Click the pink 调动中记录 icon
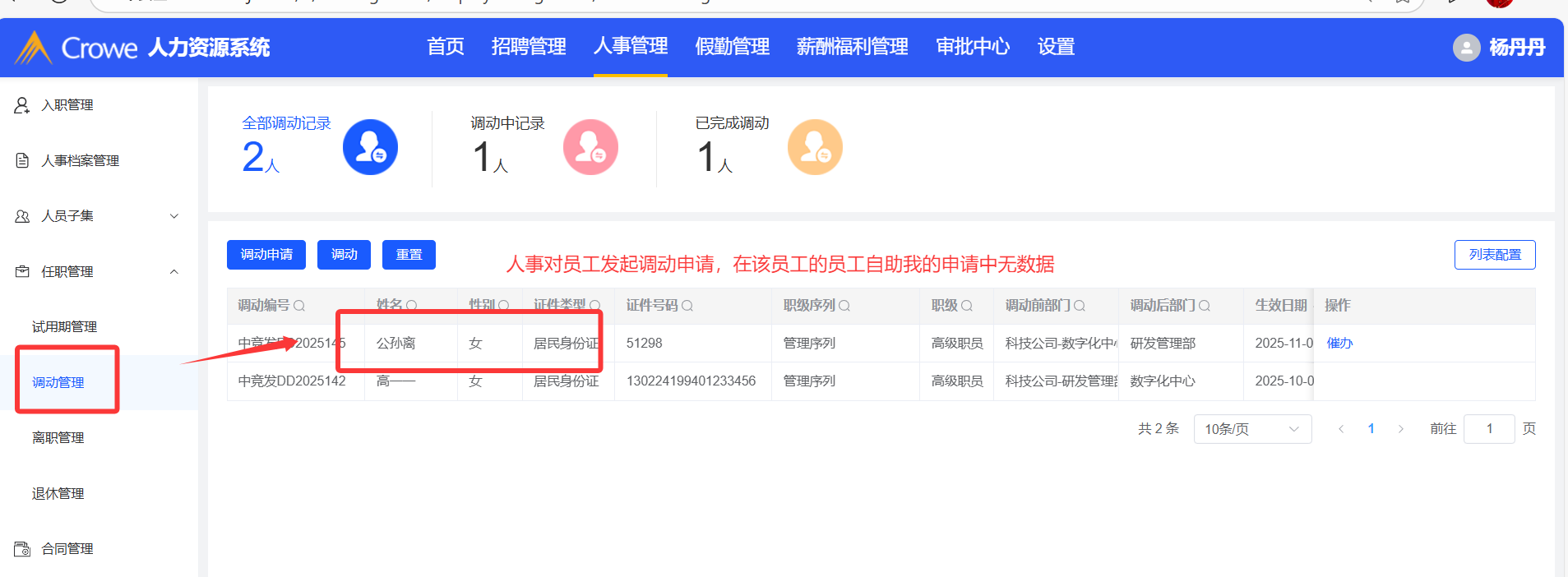The width and height of the screenshot is (1568, 577). (x=590, y=147)
